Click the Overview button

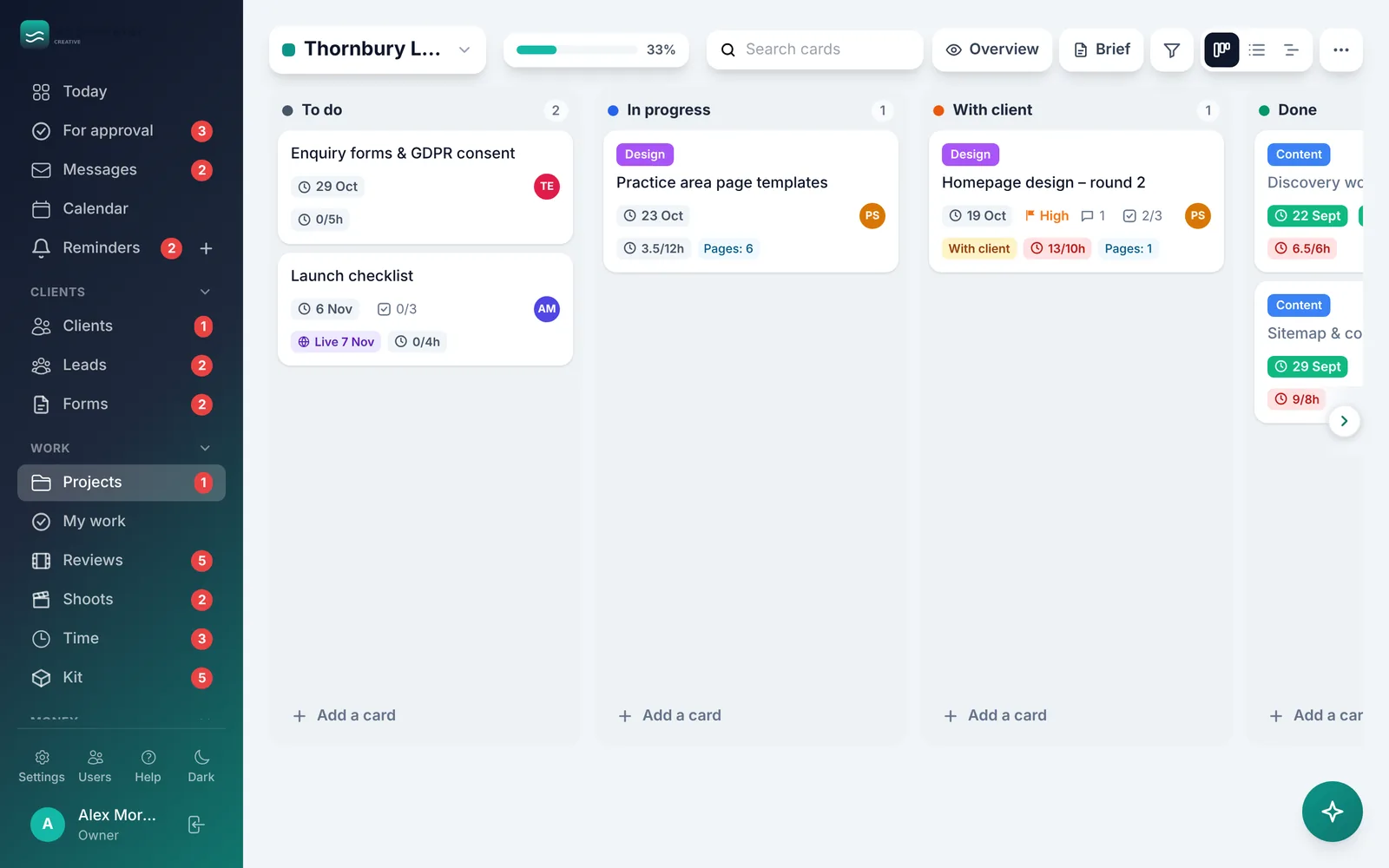click(x=991, y=49)
